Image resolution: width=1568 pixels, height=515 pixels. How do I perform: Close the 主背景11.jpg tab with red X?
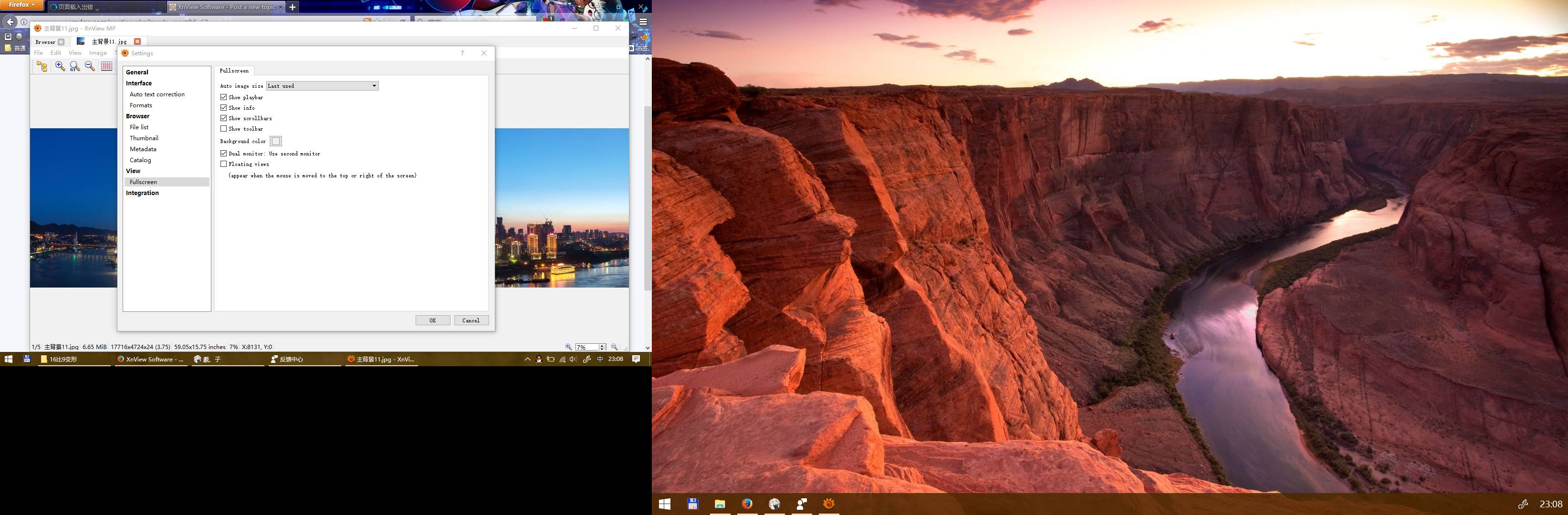pos(137,41)
